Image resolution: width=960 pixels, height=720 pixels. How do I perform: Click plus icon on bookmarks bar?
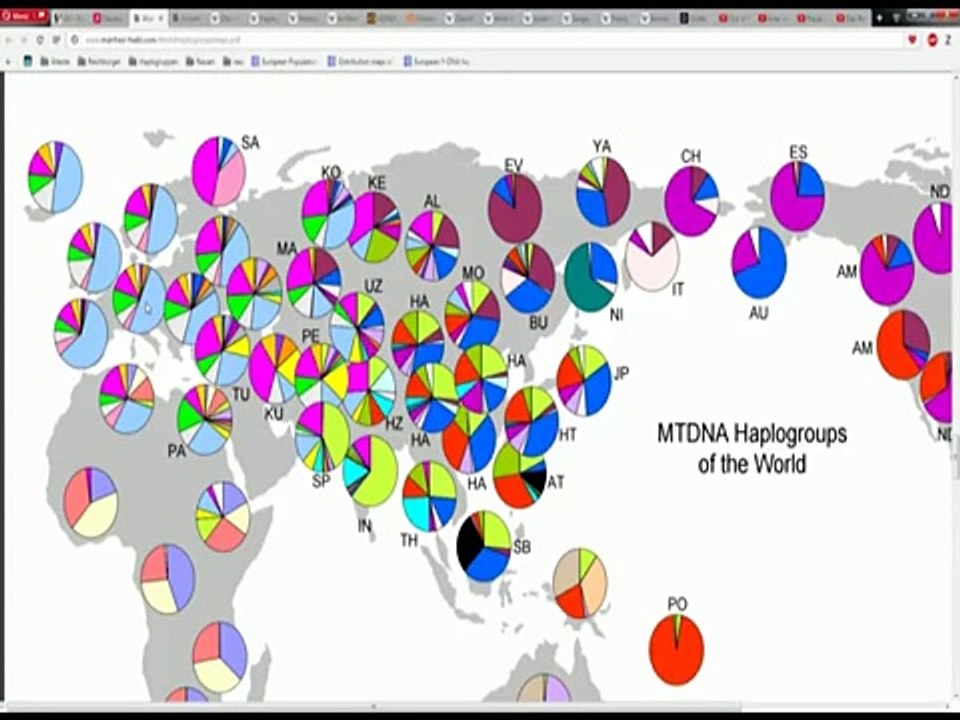(x=9, y=61)
